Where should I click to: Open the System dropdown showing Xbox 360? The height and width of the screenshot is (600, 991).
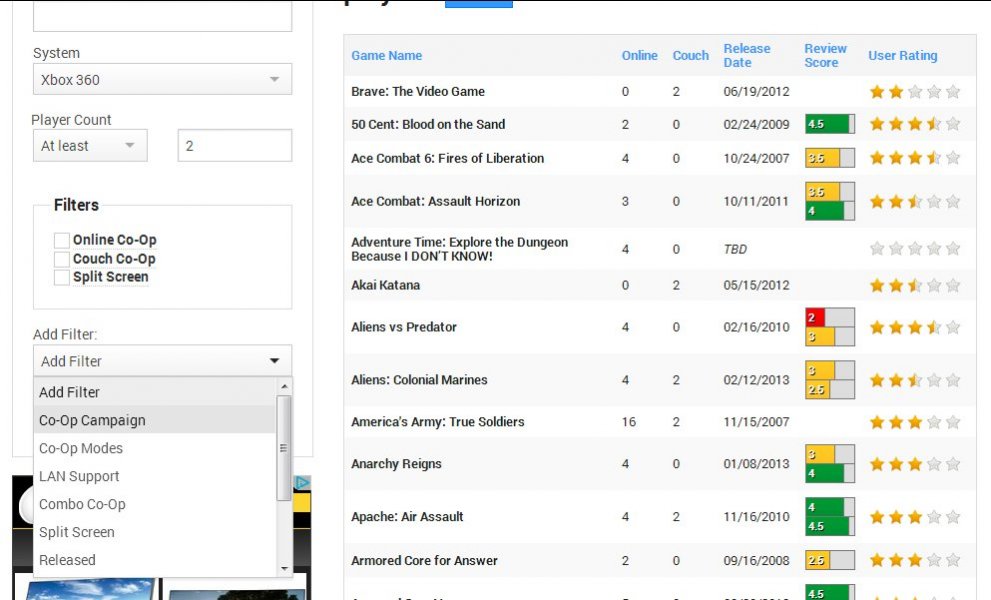[162, 80]
